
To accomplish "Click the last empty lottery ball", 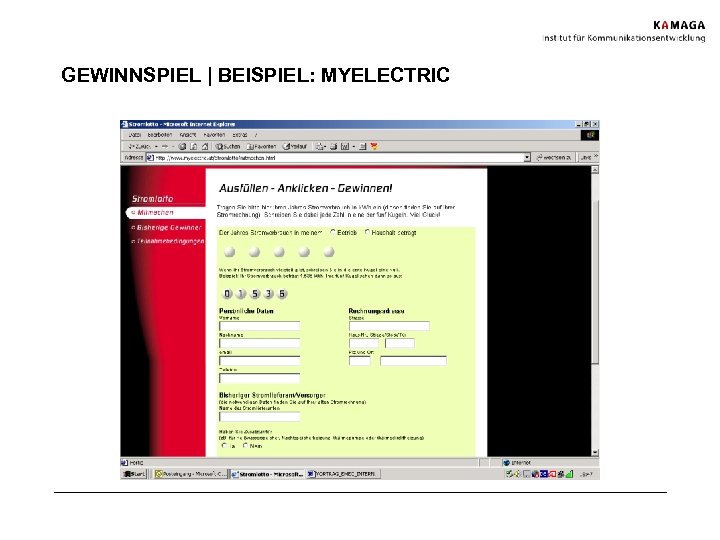I will point(329,252).
